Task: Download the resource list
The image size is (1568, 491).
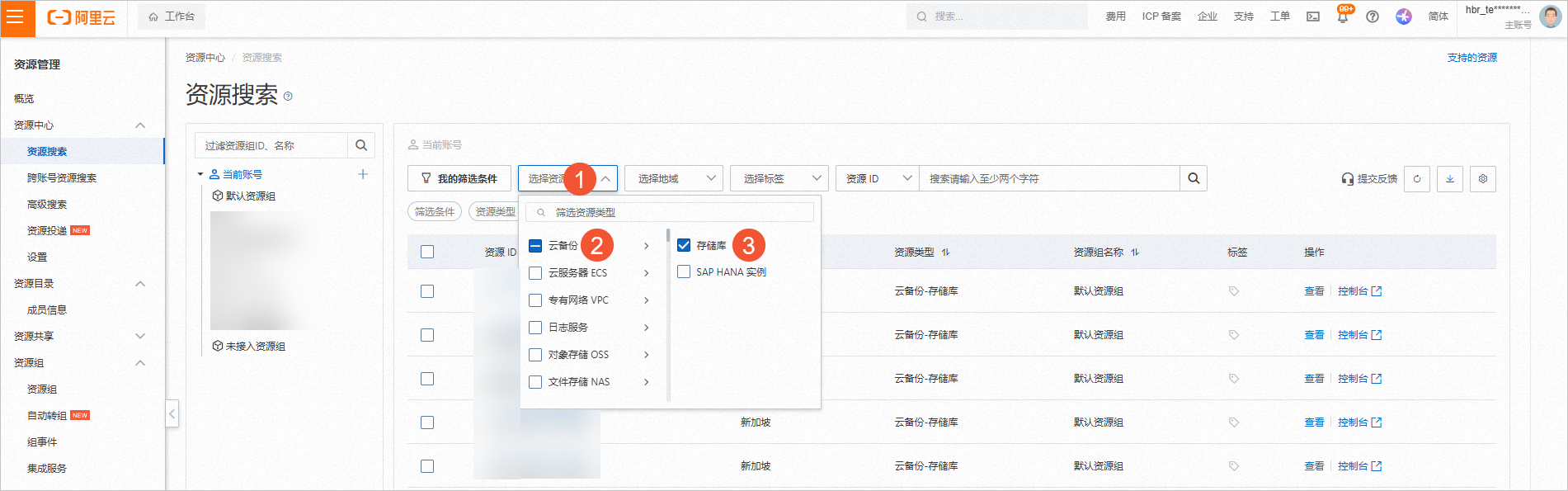Action: tap(1450, 178)
